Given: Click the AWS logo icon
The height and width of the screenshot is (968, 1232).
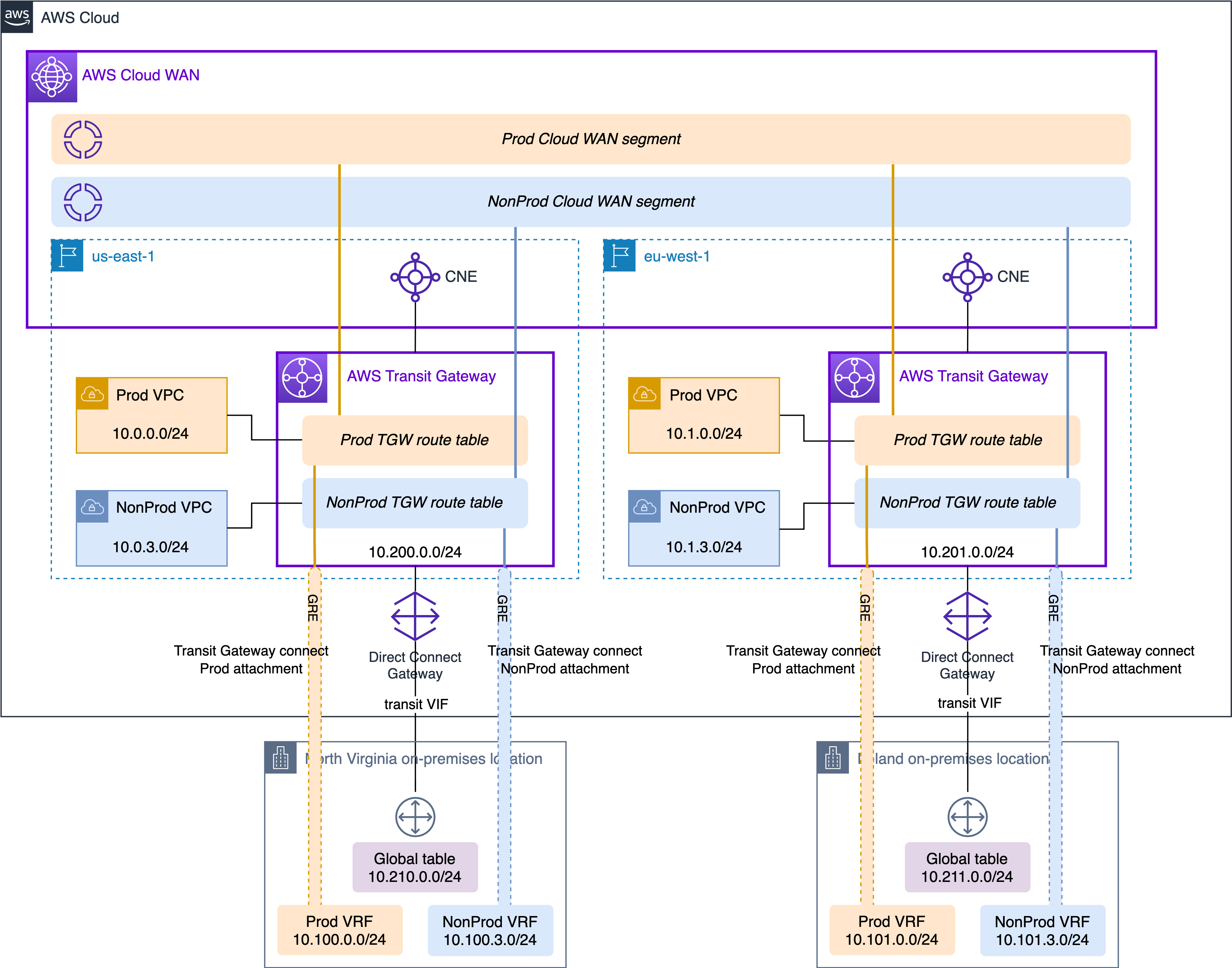Looking at the screenshot, I should [17, 17].
